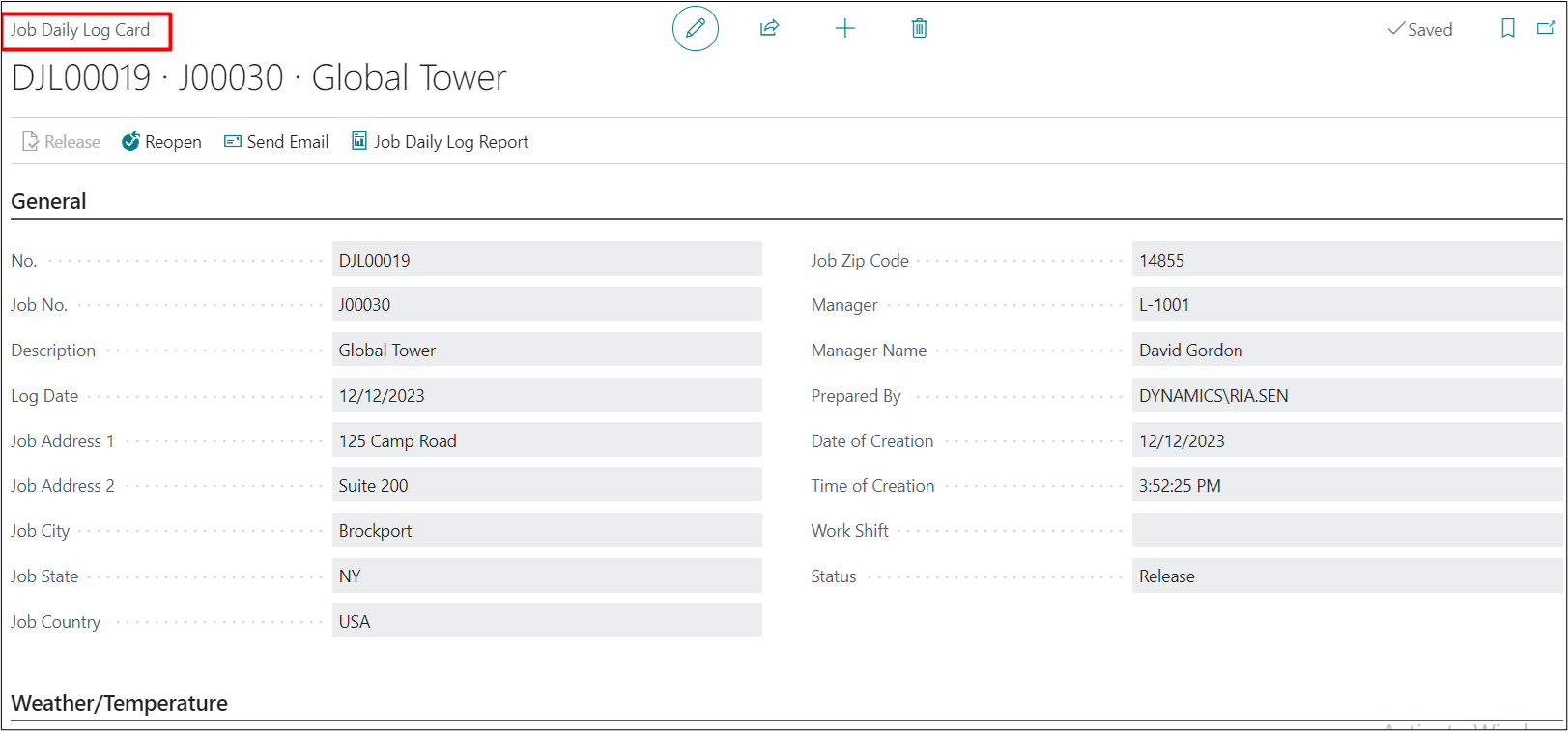Image resolution: width=1568 pixels, height=731 pixels.
Task: Collapse the General section heading
Action: pyautogui.click(x=48, y=201)
